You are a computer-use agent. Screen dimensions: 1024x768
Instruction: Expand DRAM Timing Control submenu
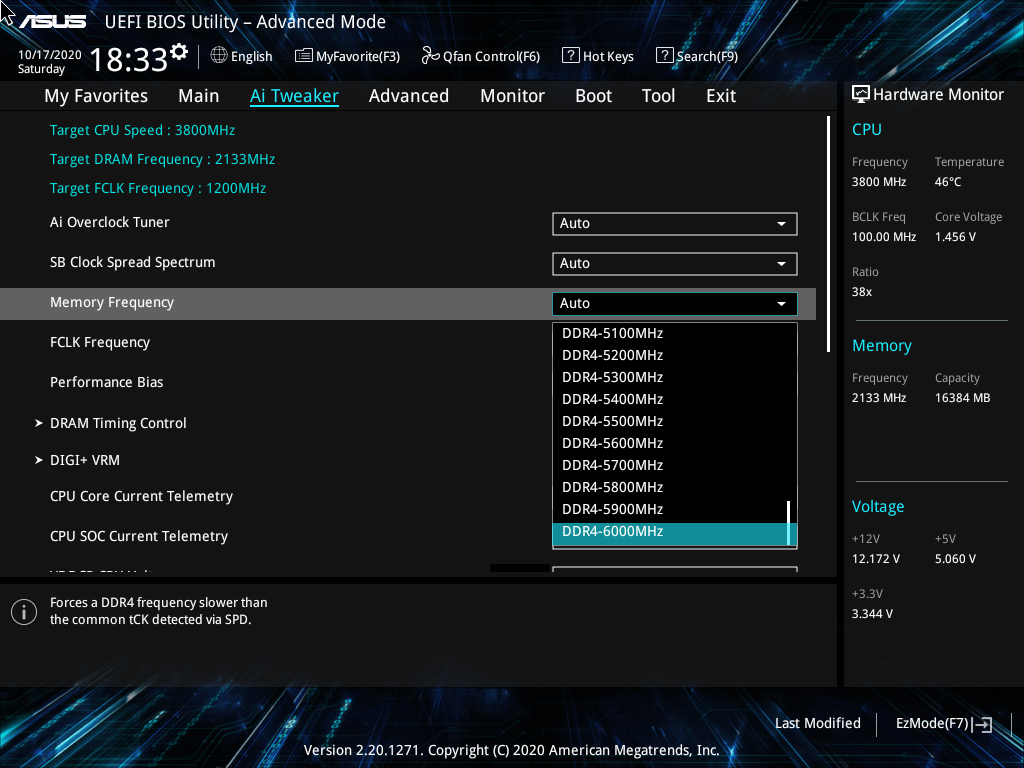click(118, 423)
